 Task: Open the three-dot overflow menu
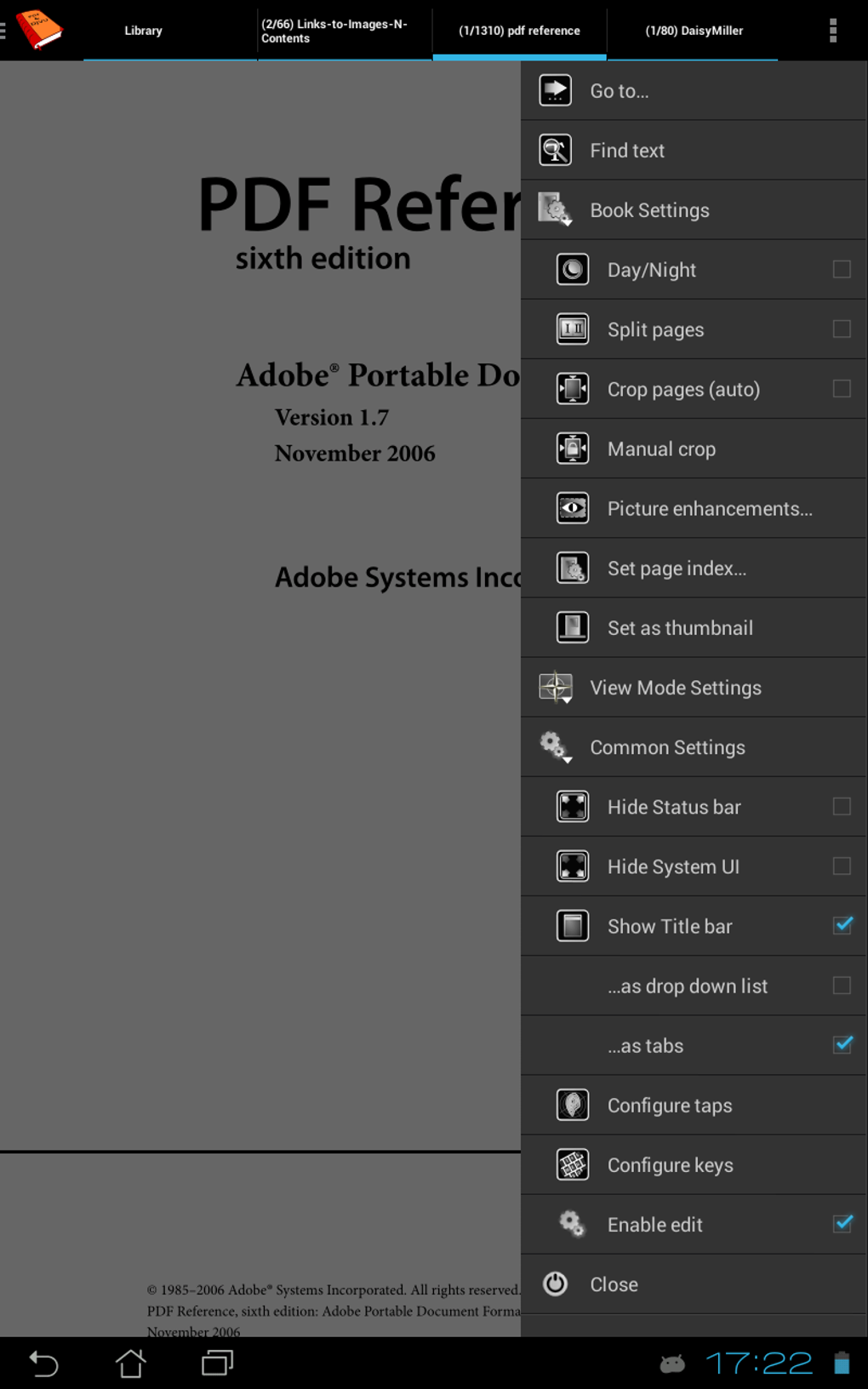[x=833, y=31]
